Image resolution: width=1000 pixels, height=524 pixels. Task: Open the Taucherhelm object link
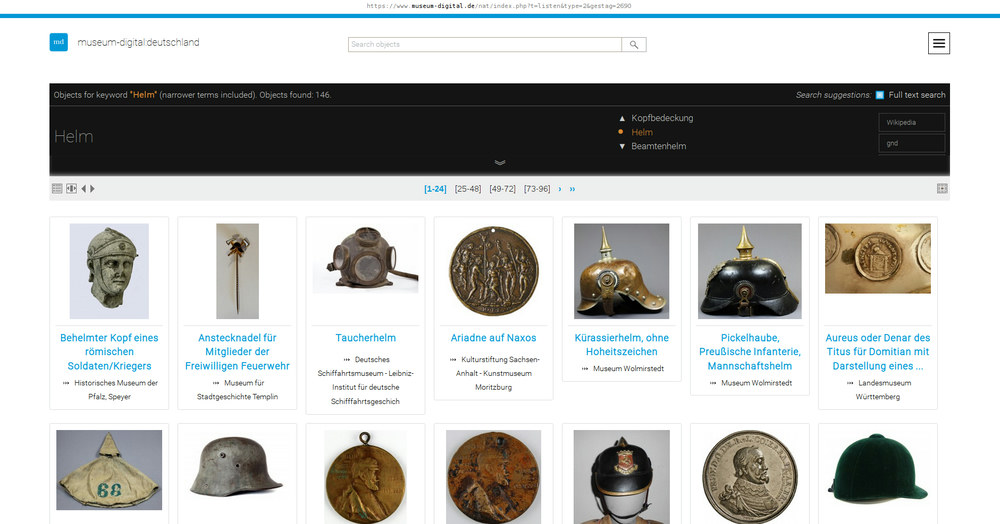(x=365, y=338)
